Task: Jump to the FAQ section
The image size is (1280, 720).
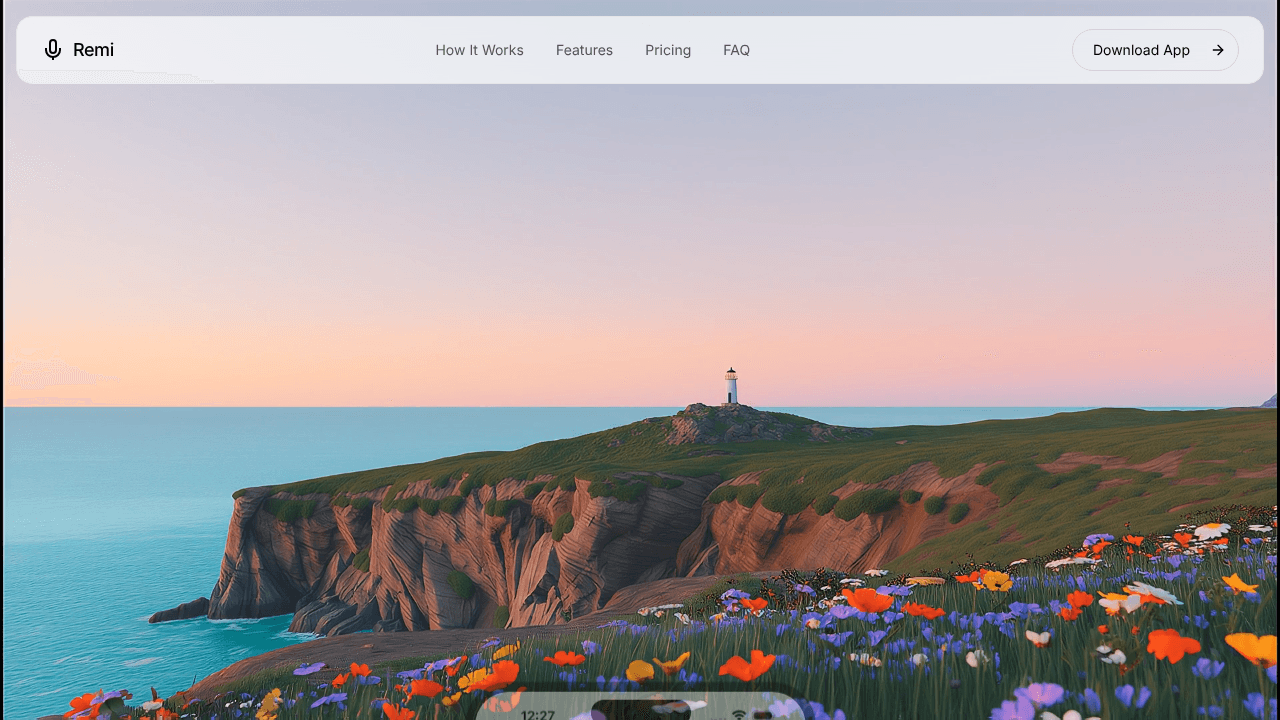Action: pyautogui.click(x=736, y=50)
